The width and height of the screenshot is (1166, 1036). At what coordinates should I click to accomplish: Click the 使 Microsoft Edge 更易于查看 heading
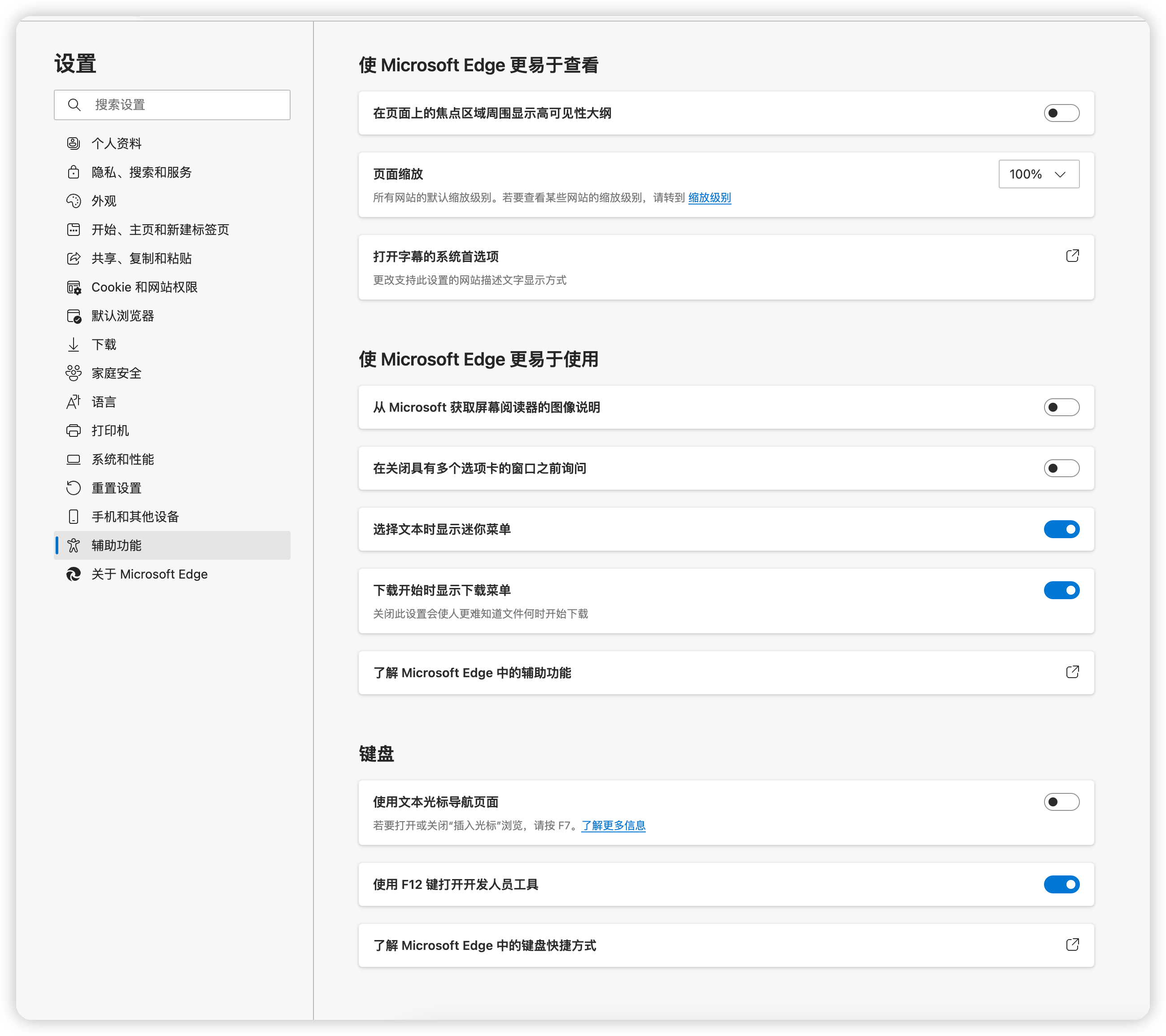click(479, 65)
